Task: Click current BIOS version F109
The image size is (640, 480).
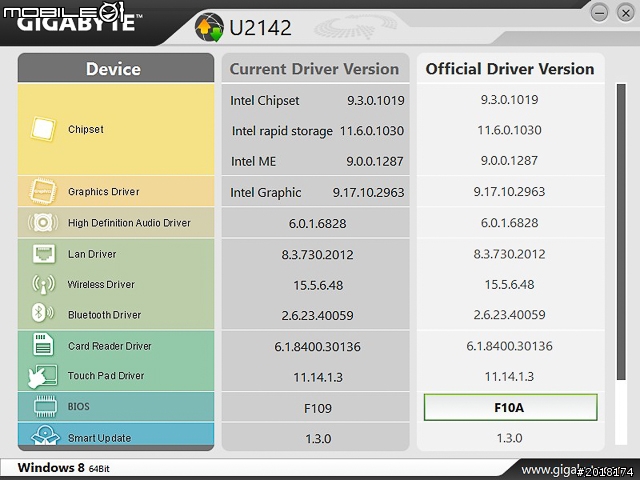Action: (x=318, y=408)
